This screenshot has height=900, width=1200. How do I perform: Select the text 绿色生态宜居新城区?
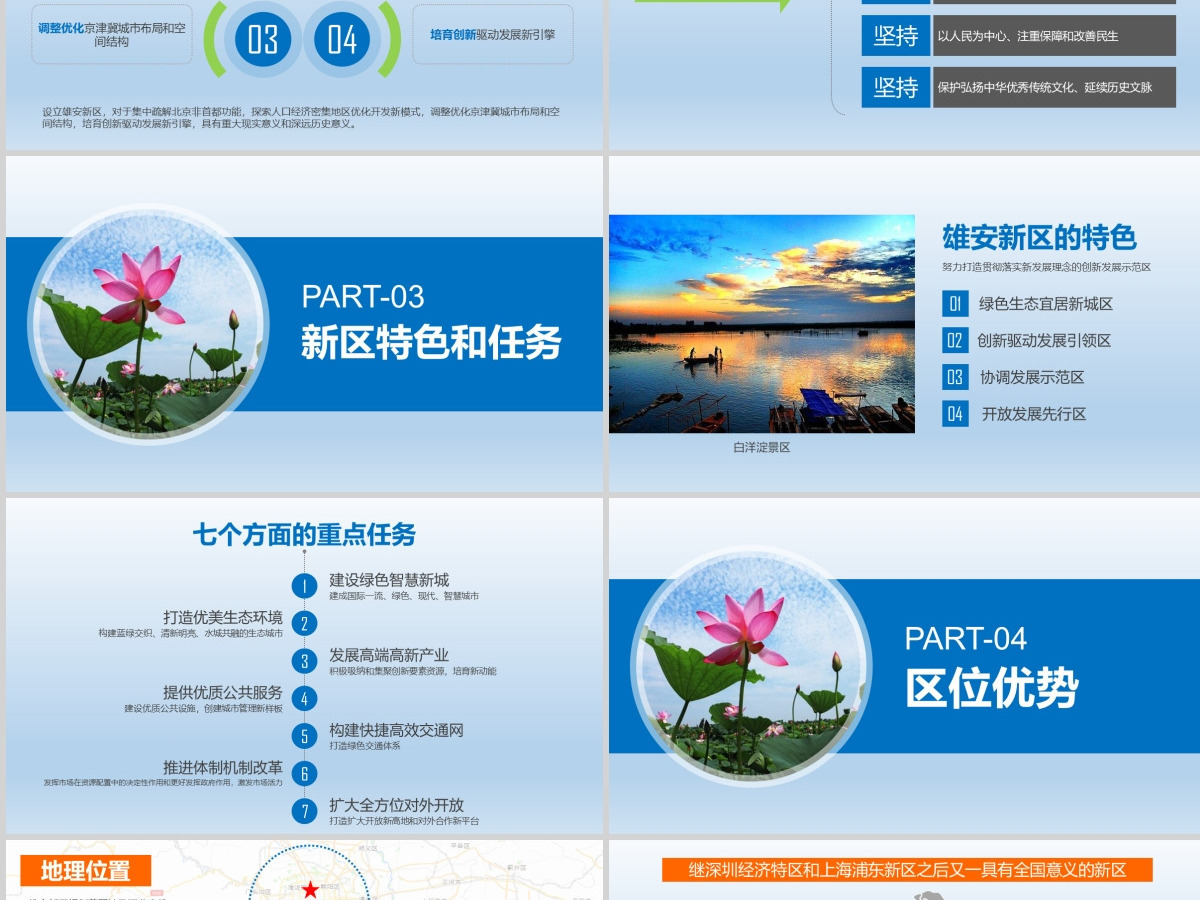[1046, 304]
